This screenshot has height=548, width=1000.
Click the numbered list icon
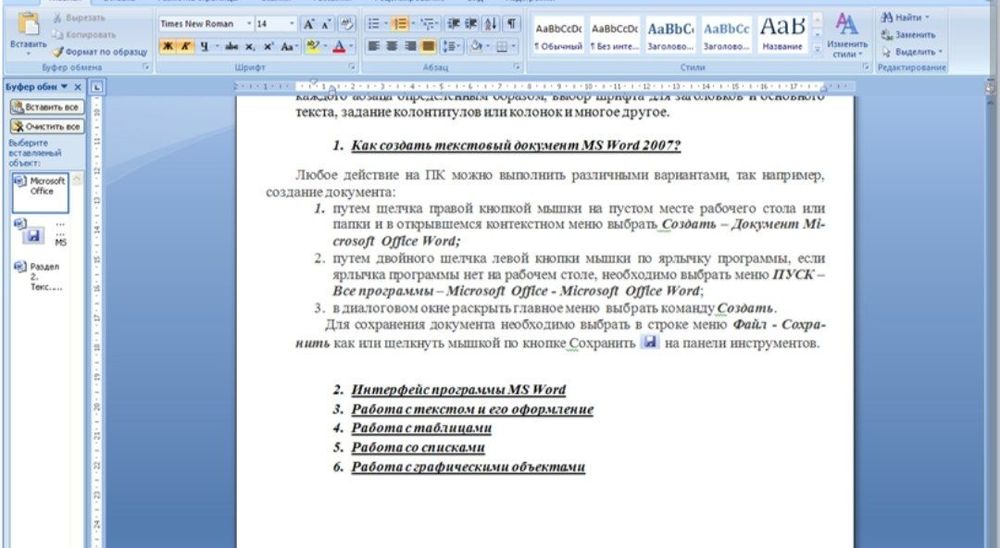pyautogui.click(x=400, y=24)
